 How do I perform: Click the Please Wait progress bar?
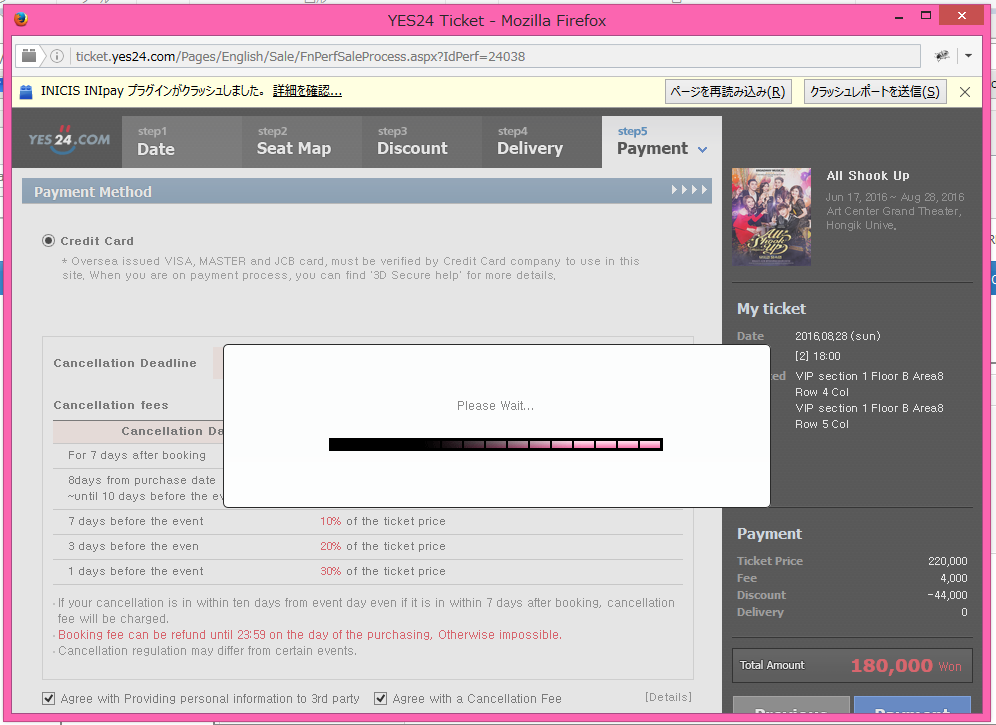(495, 444)
